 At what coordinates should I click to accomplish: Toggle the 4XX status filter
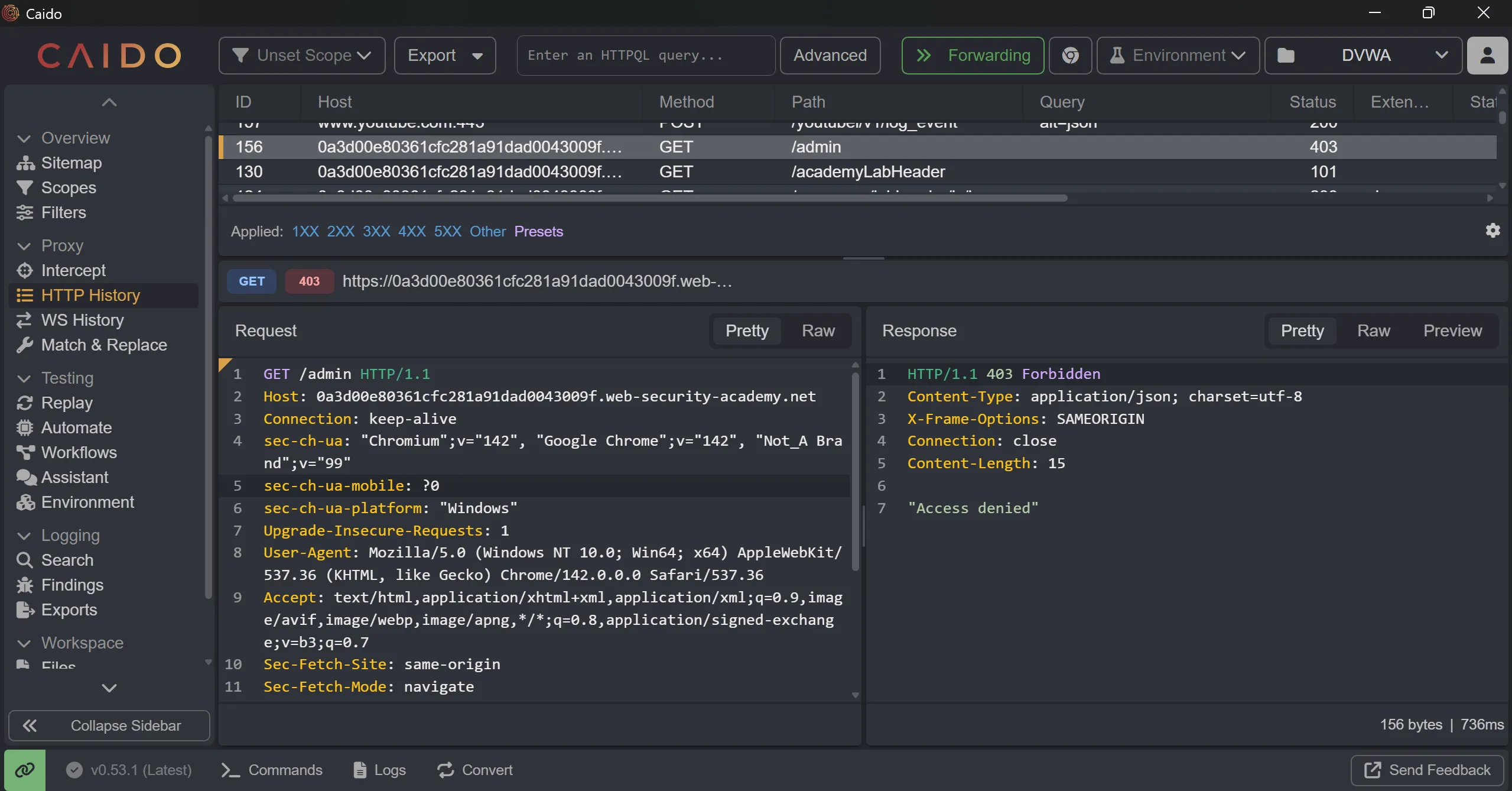coord(412,231)
